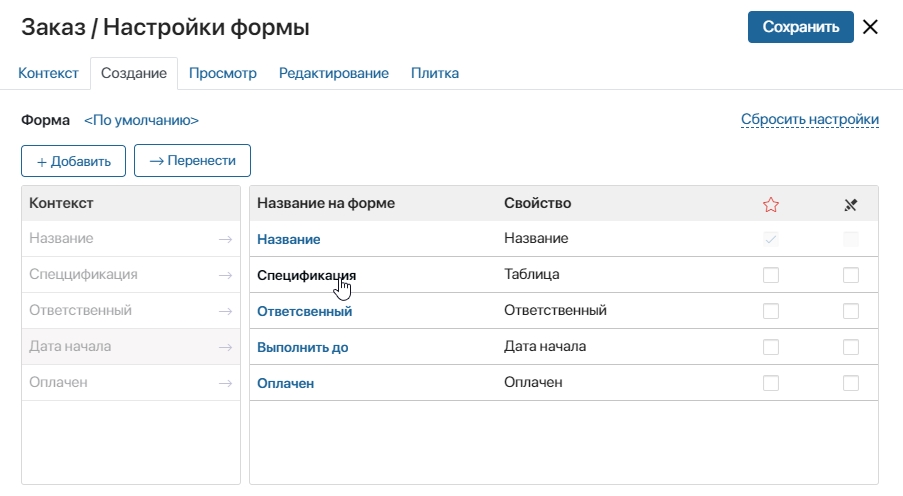Open the Название field name link
Viewport: 903px width, 496px height.
coord(289,239)
